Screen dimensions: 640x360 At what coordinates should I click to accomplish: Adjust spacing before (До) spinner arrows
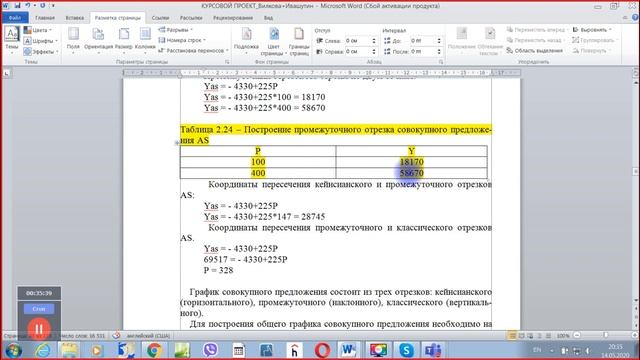439,41
